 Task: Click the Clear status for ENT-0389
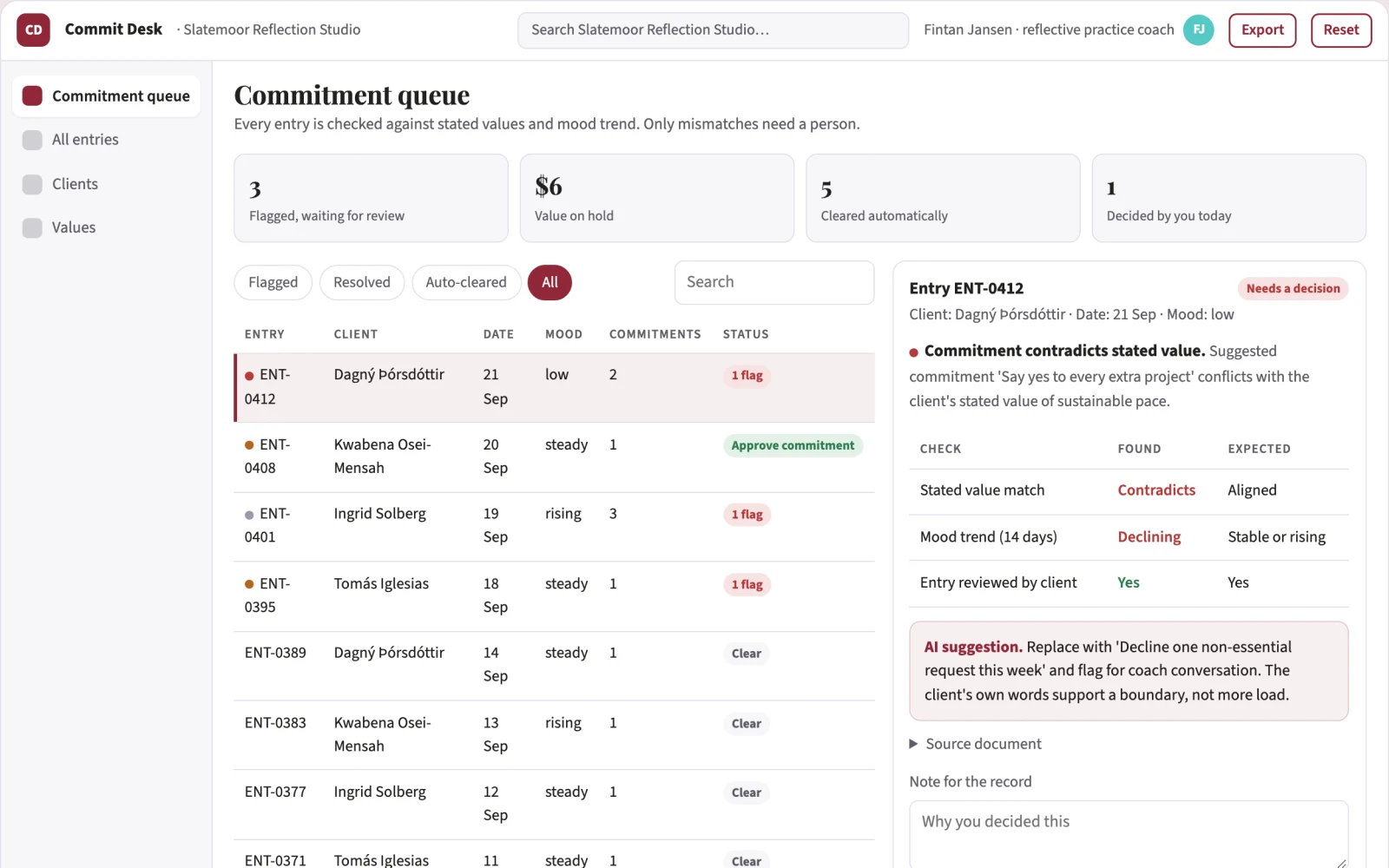pos(747,654)
